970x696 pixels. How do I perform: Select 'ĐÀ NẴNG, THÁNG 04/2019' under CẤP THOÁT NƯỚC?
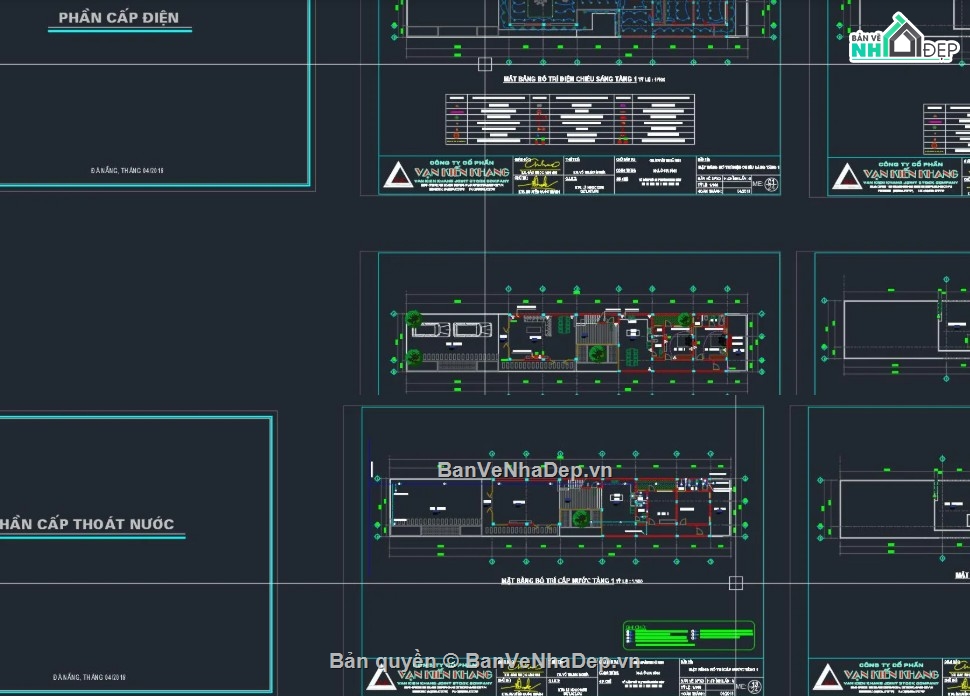point(89,677)
